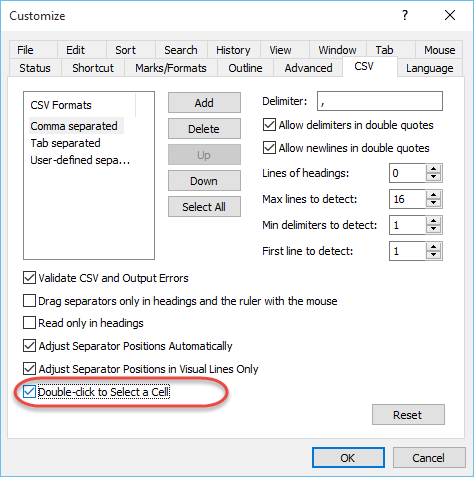Enable Drag separators only in headings option
Viewport: 474px width, 477px height.
coord(29,301)
